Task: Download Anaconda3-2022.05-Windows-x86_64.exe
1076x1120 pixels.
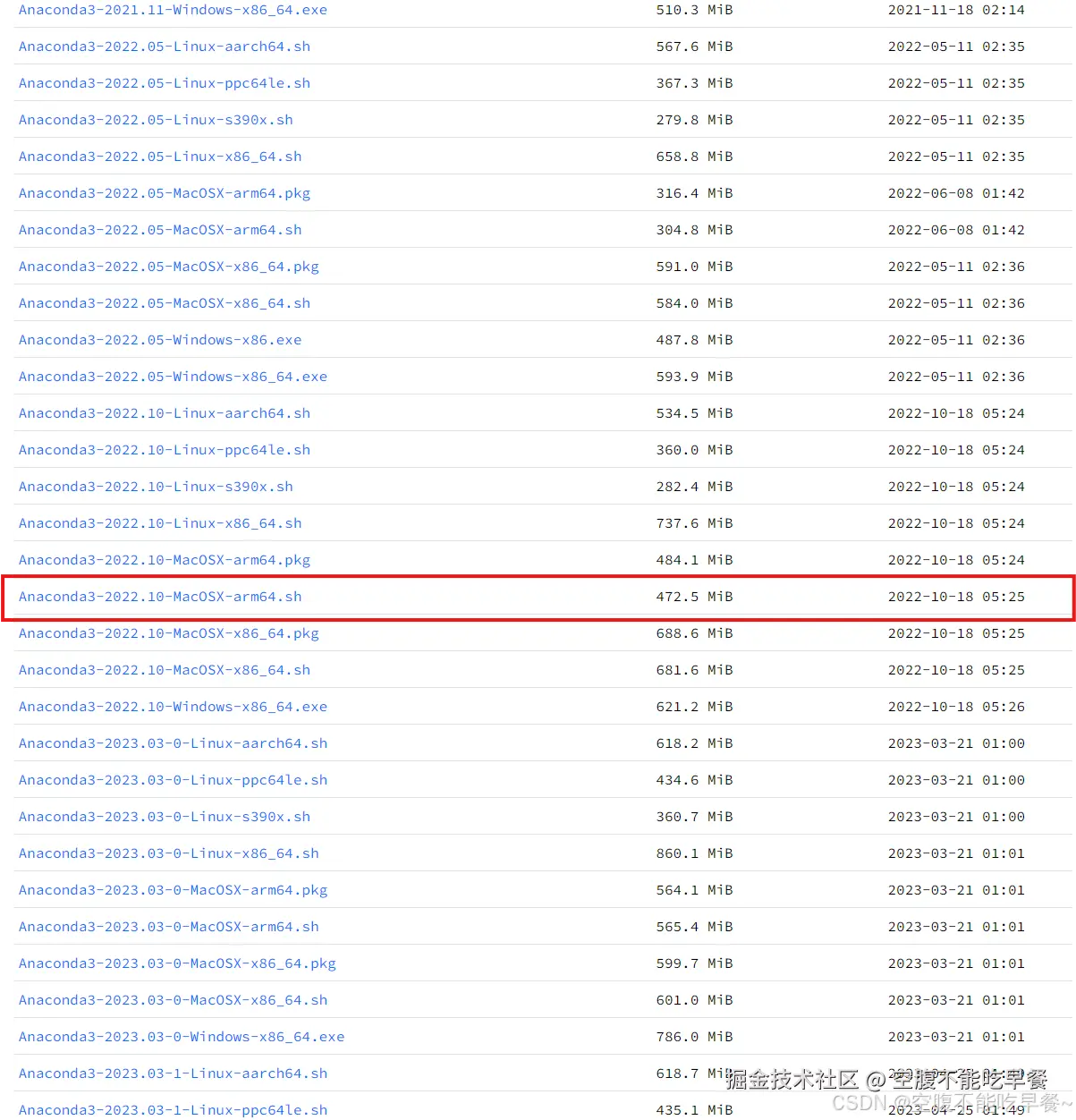Action: (x=173, y=377)
